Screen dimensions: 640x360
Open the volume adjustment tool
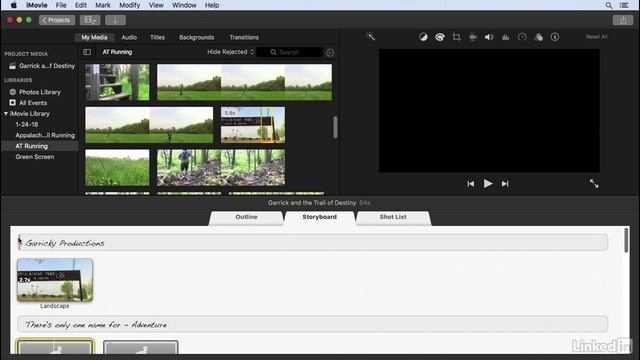[489, 37]
